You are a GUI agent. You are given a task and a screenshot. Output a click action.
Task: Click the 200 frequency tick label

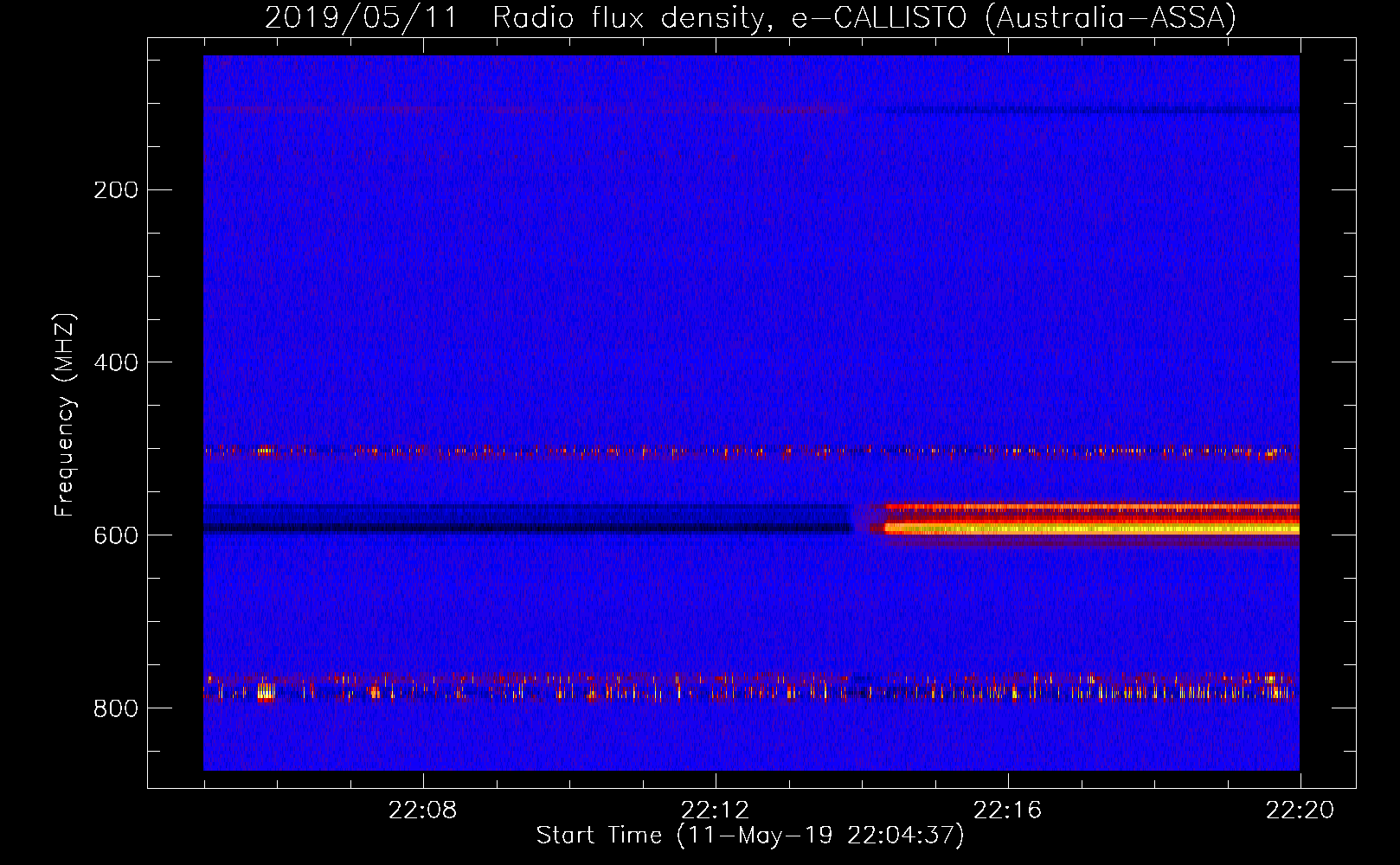click(116, 189)
